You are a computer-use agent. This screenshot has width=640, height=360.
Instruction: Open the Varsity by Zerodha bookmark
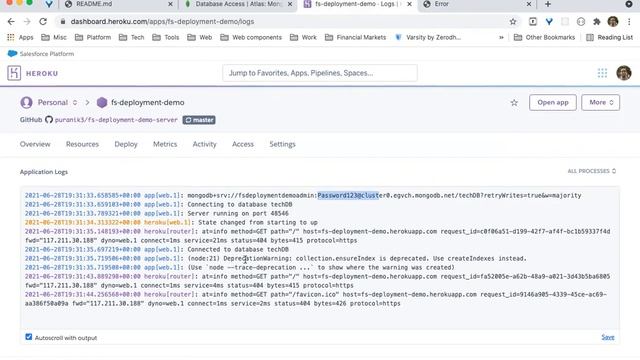click(x=428, y=37)
